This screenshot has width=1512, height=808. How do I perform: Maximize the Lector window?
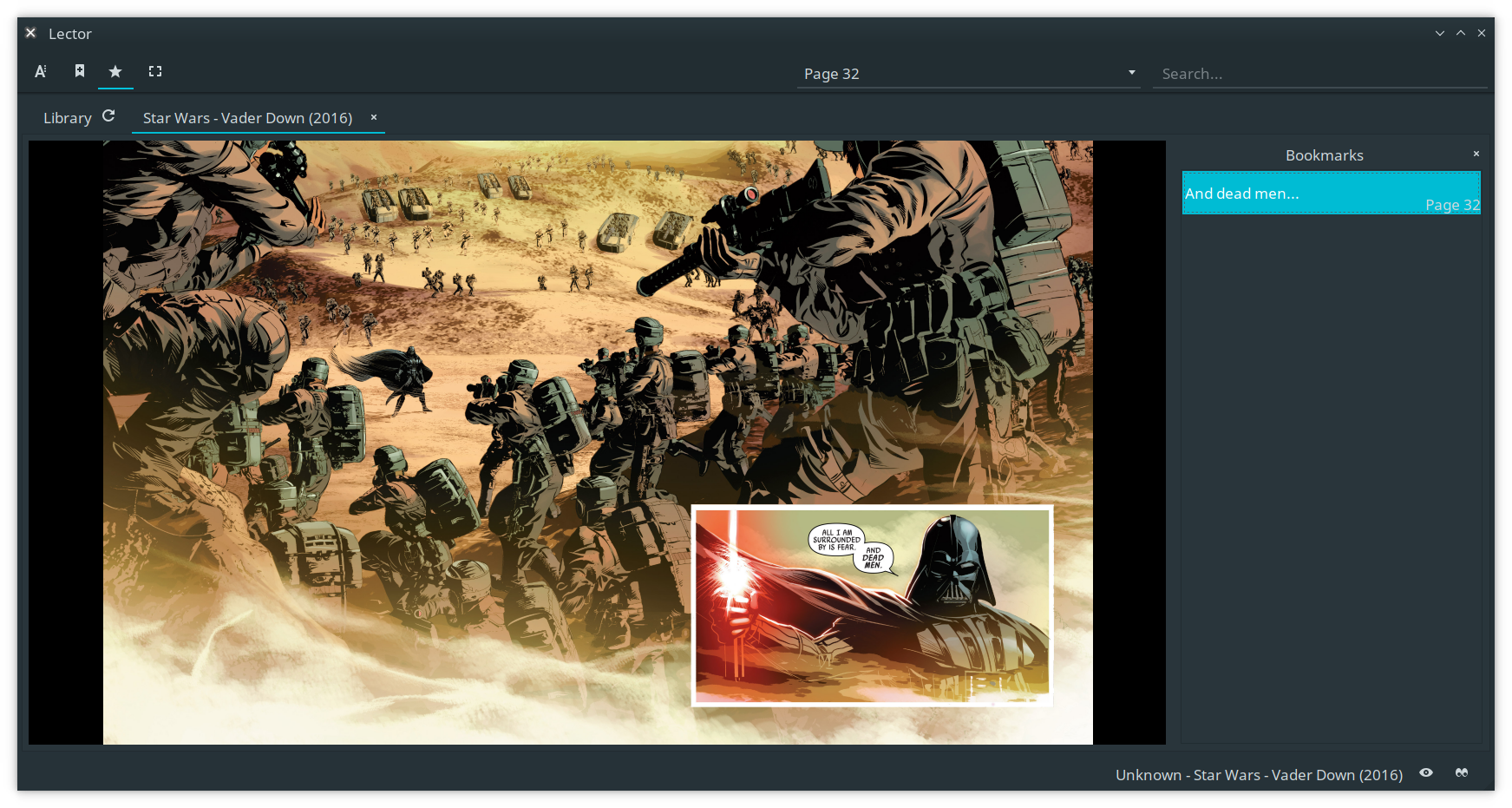pos(1461,33)
